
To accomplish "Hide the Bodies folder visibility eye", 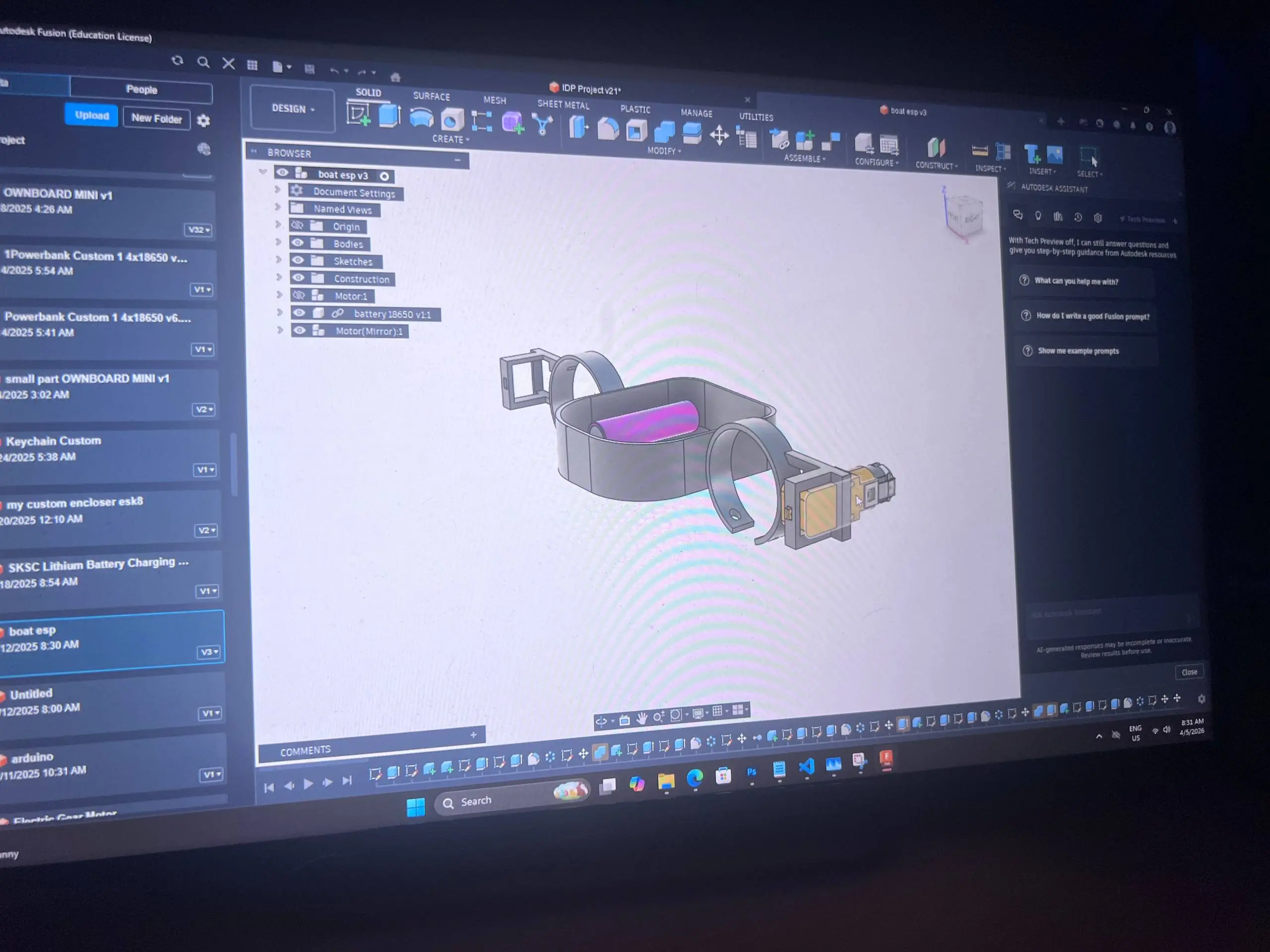I will tap(297, 243).
